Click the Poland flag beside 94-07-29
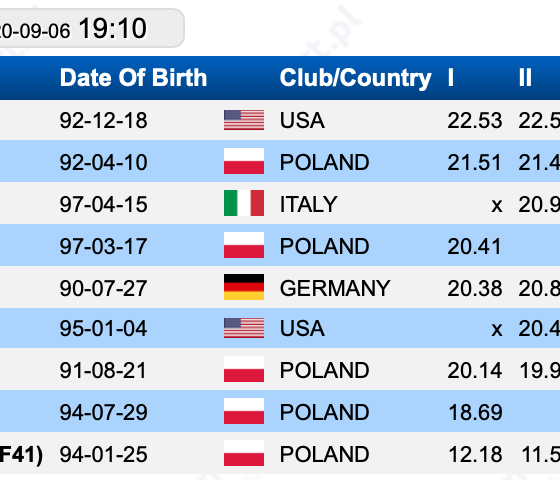560x480 pixels. click(244, 411)
